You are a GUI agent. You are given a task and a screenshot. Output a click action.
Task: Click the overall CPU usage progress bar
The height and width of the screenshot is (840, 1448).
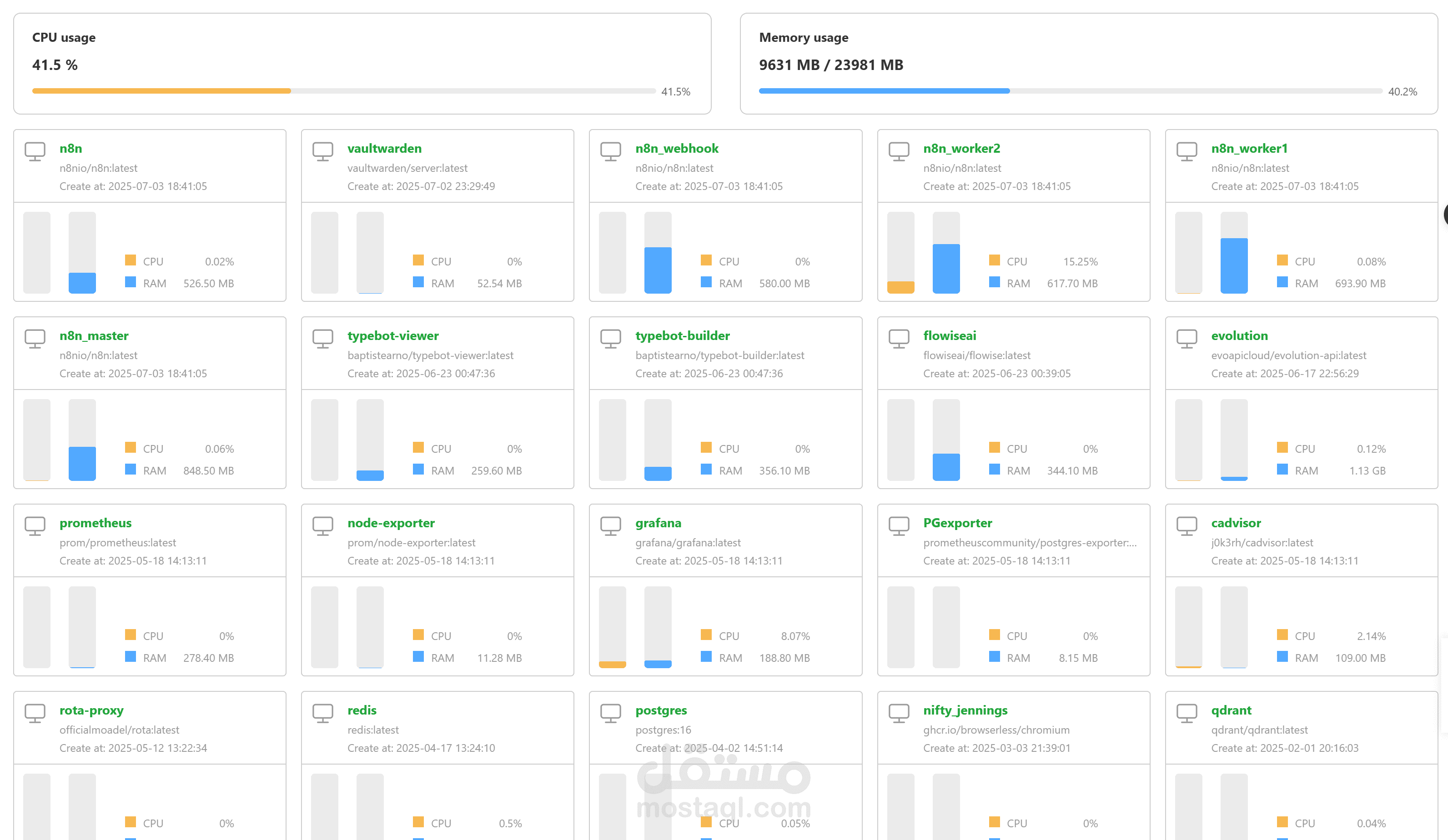344,91
